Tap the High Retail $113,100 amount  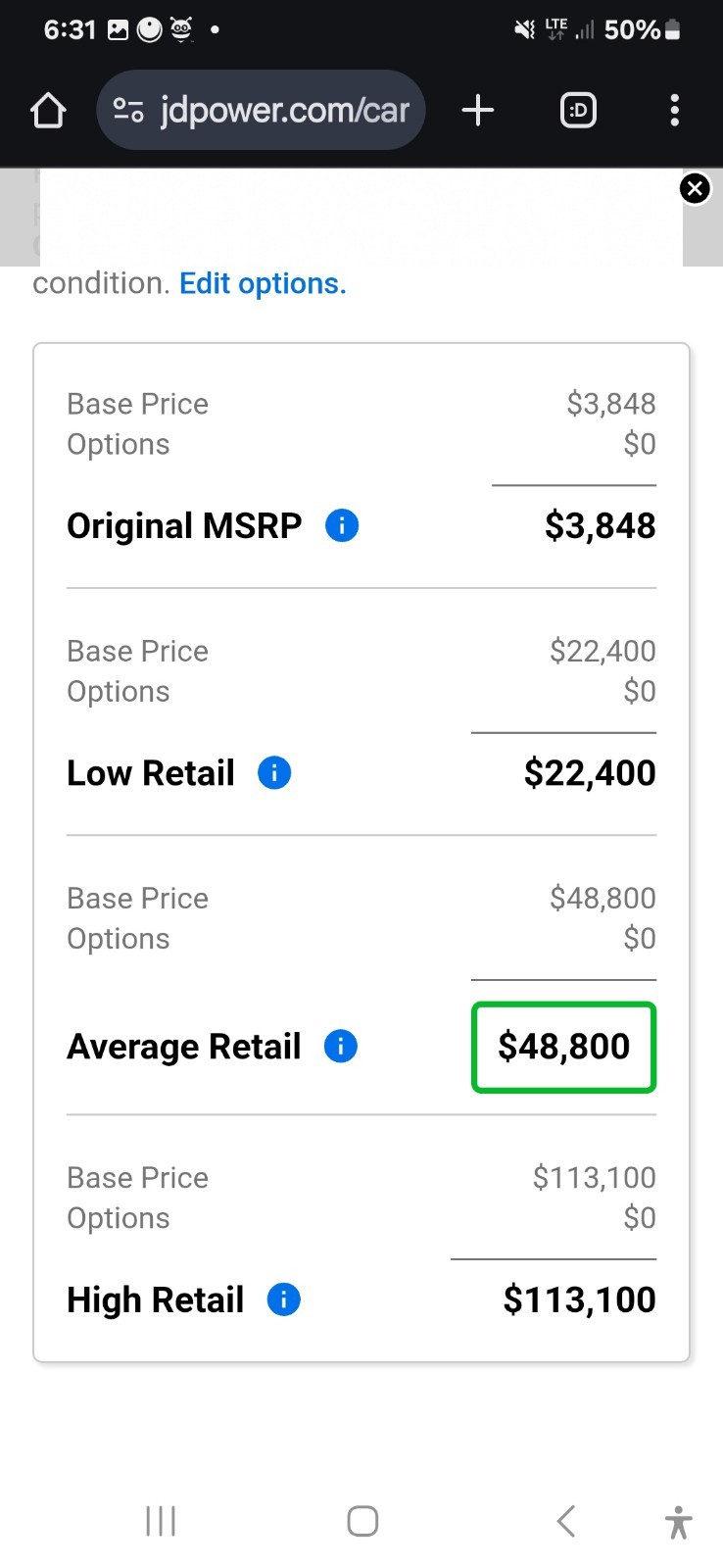[x=579, y=1300]
